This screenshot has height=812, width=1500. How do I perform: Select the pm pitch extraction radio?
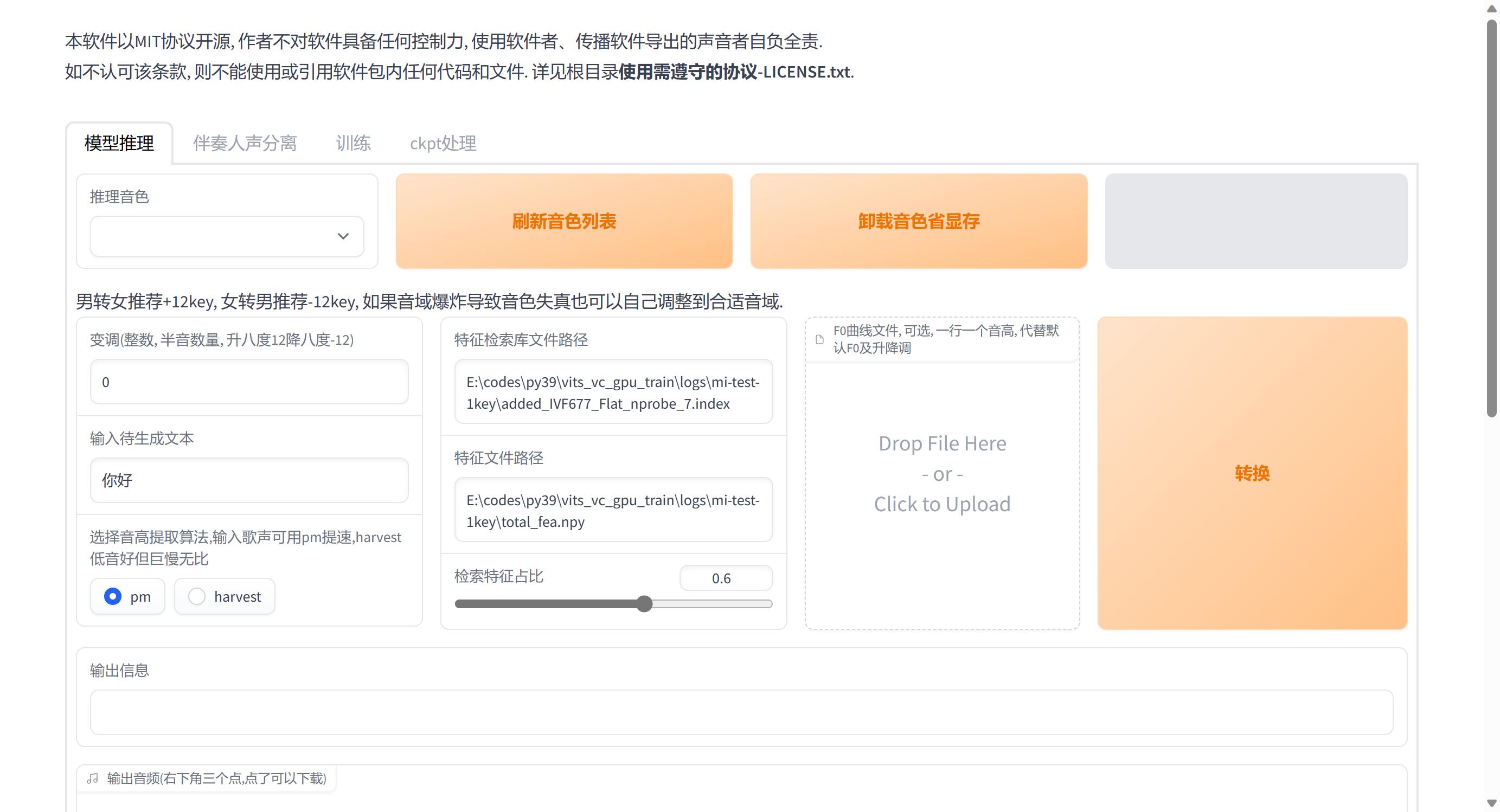point(113,596)
